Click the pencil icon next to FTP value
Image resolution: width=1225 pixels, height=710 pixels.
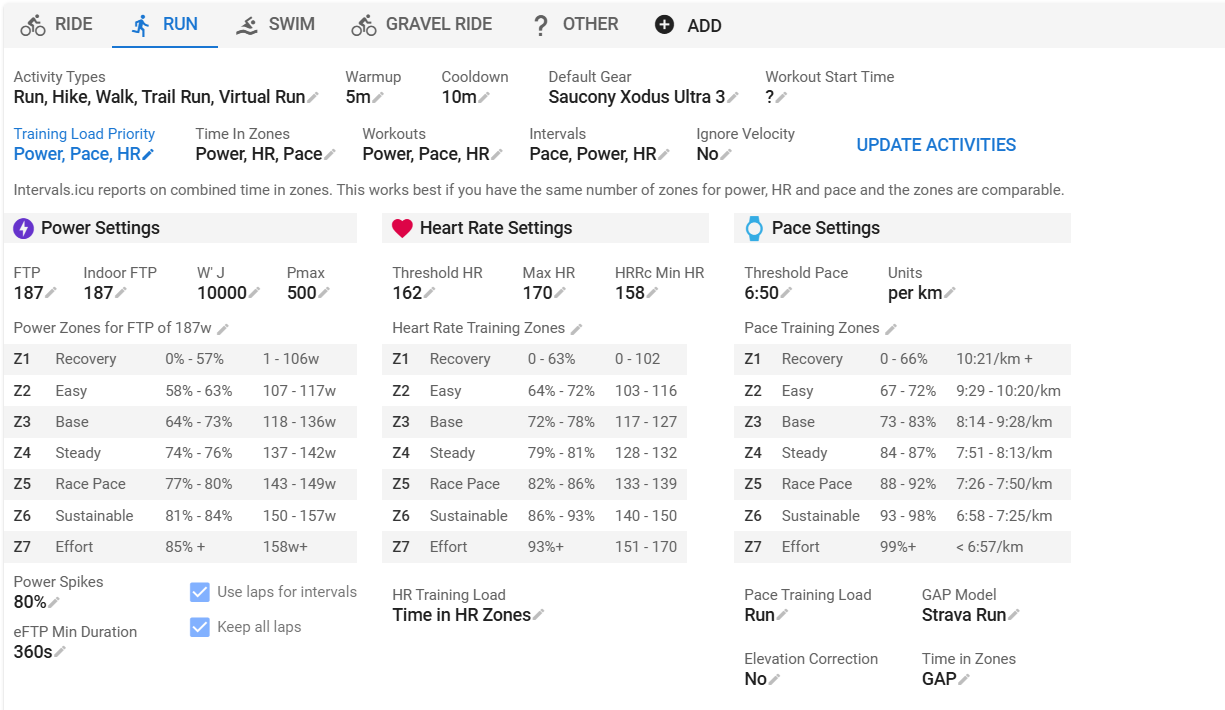point(51,293)
